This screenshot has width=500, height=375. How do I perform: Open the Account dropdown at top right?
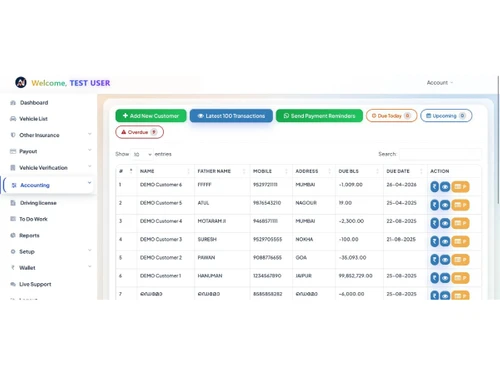click(440, 83)
